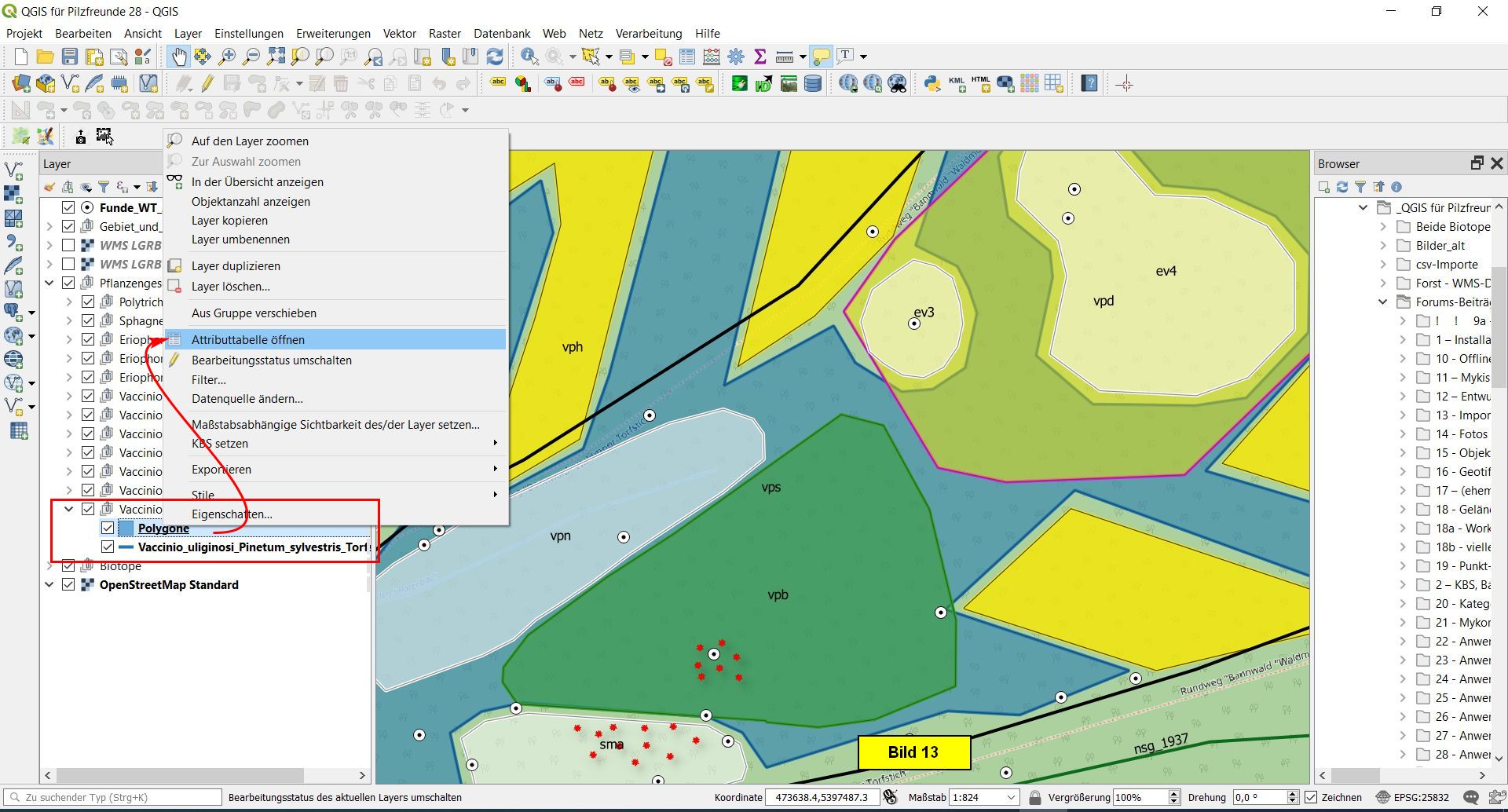
Task: Uncheck the OpenStreetMap Standard layer
Action: tap(68, 585)
